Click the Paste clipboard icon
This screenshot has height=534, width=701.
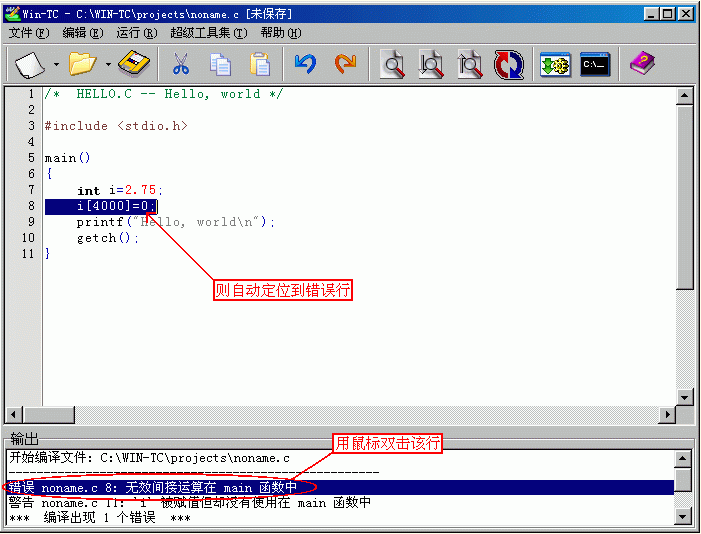coord(260,64)
